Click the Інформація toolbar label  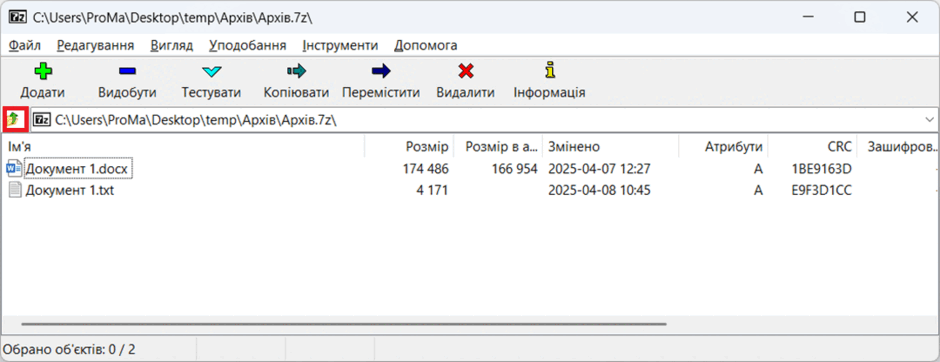550,93
